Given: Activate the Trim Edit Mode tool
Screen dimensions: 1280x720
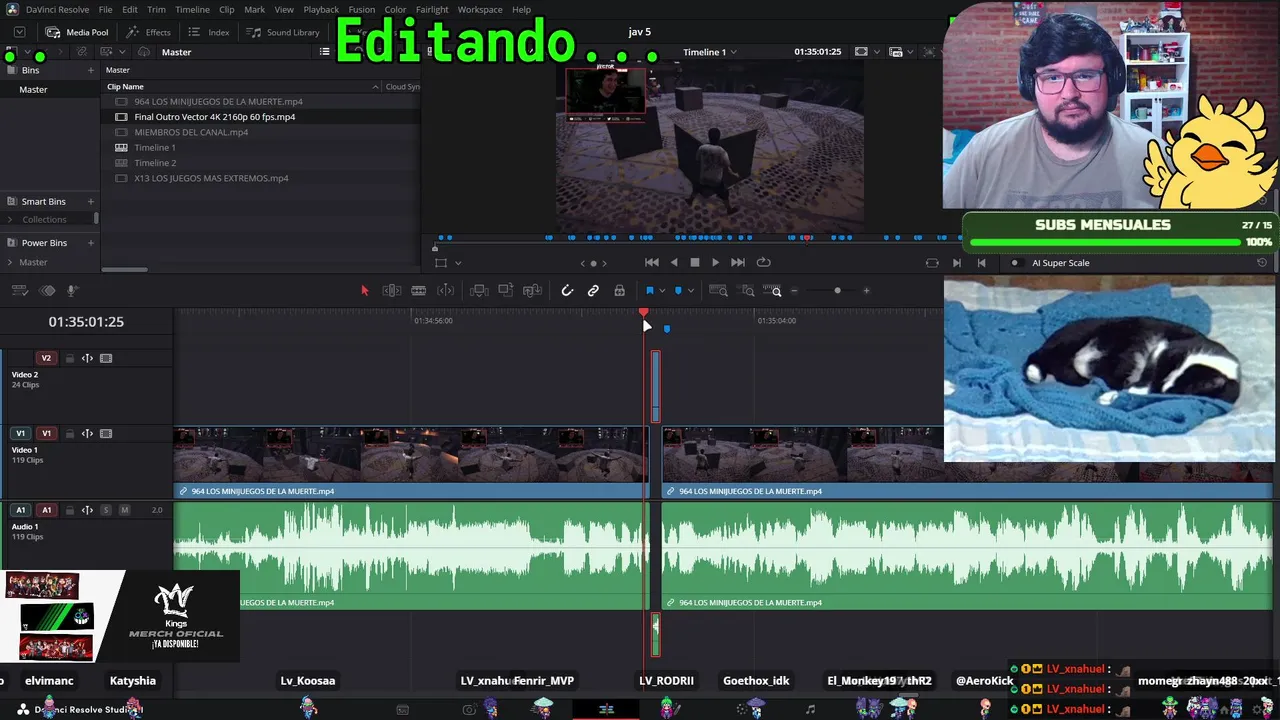Looking at the screenshot, I should pyautogui.click(x=392, y=291).
